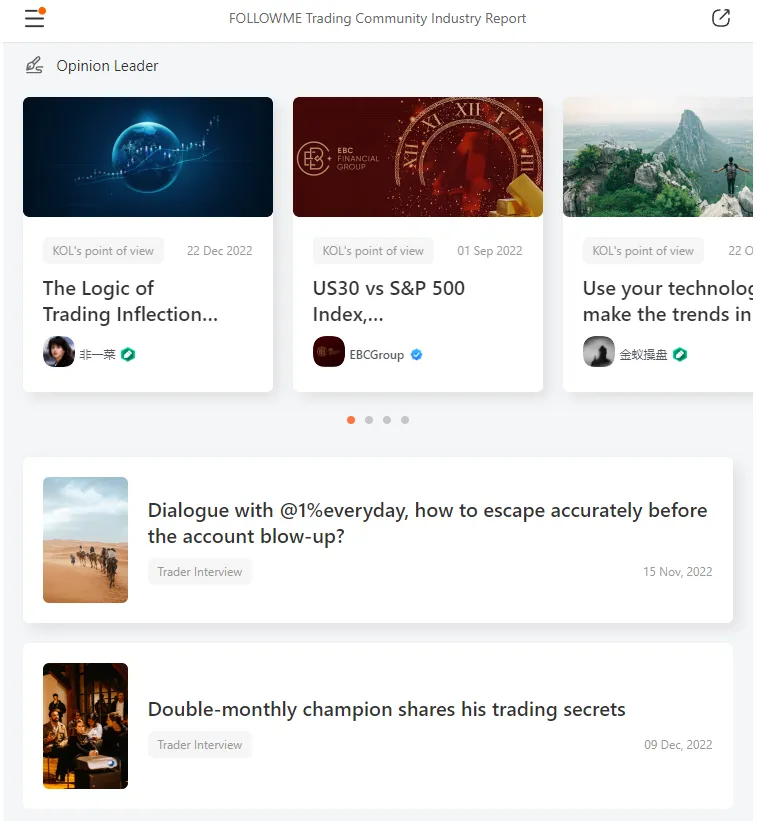Click Trader Interview tag on 1%everyday dialogue
757x821 pixels.
click(x=200, y=572)
